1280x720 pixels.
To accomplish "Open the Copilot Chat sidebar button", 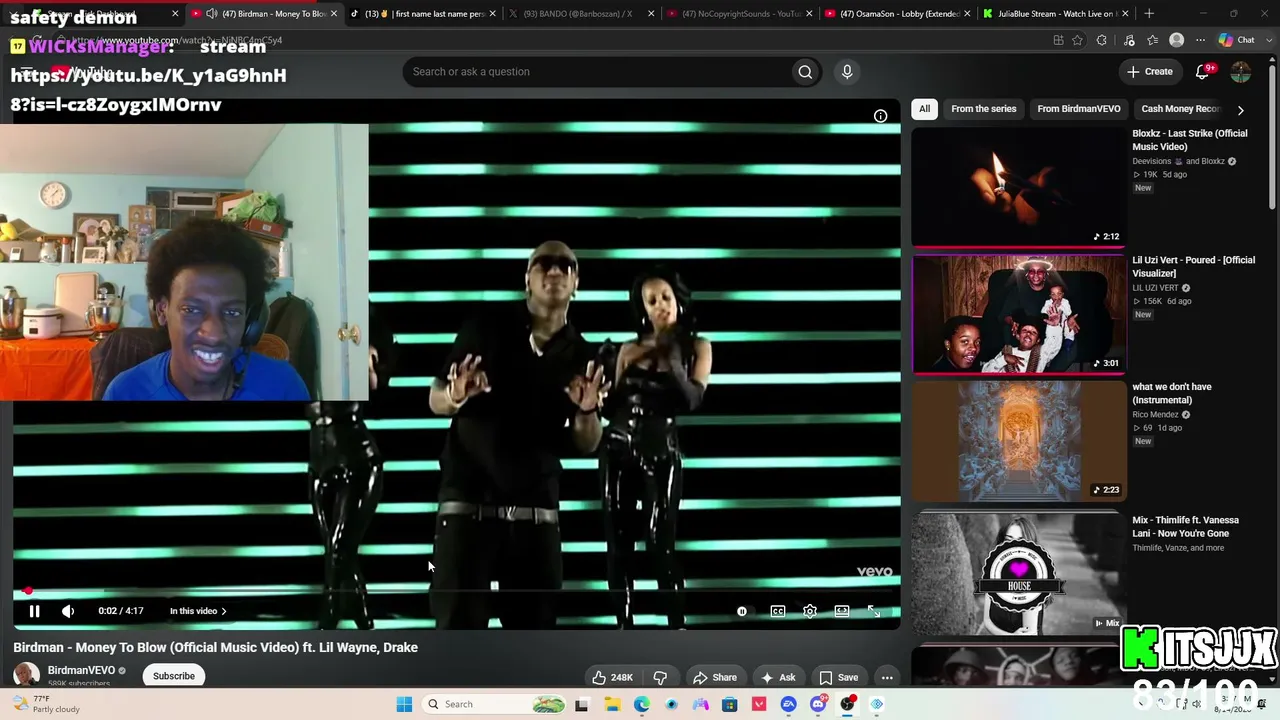I will point(1237,40).
